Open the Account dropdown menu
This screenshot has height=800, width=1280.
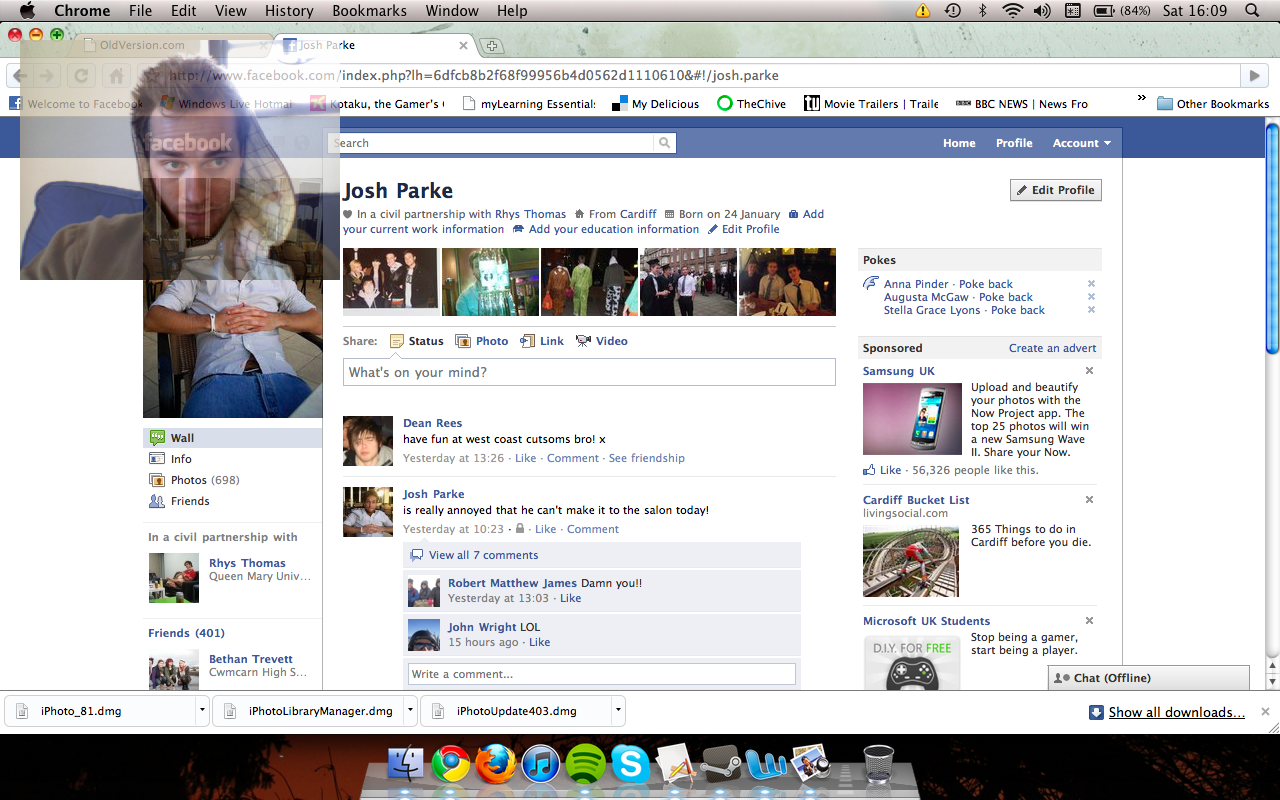click(x=1081, y=143)
